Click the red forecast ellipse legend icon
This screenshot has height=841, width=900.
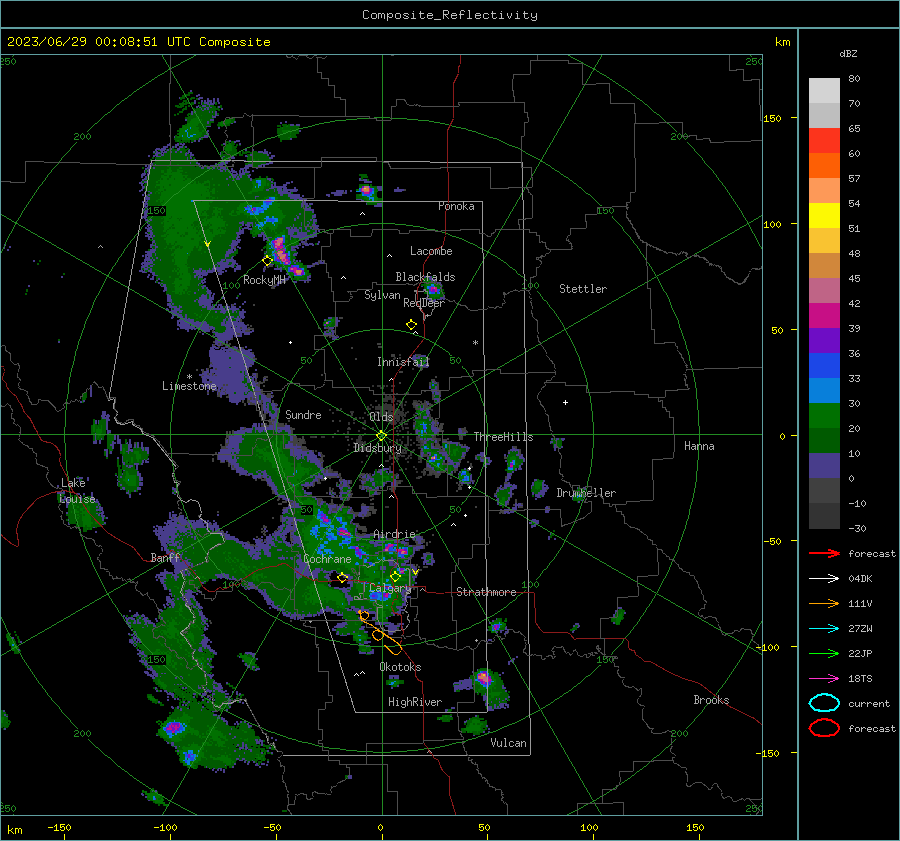coord(824,728)
